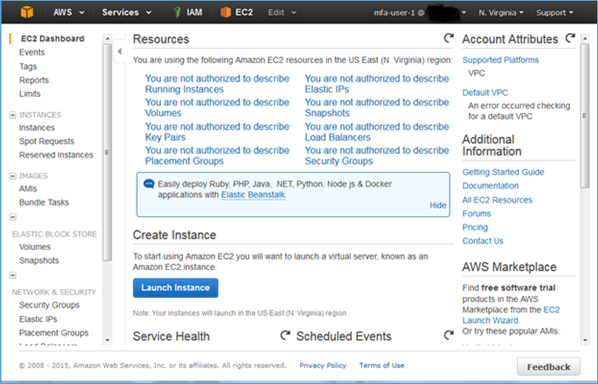Open Tags in the sidebar

point(28,66)
